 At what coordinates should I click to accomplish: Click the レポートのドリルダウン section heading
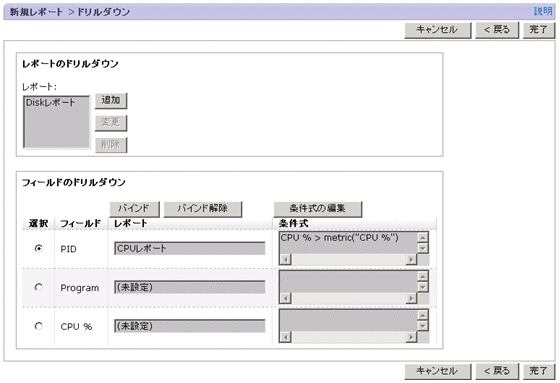pos(70,64)
